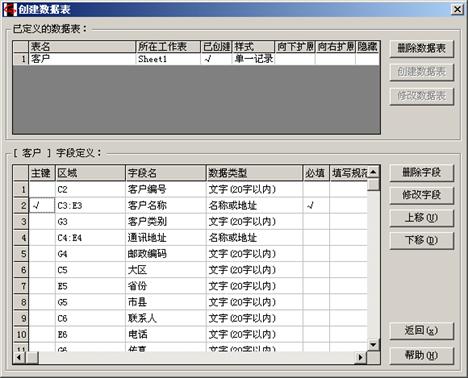Select field name 客户编号
Image resolution: width=468 pixels, height=378 pixels.
point(166,189)
